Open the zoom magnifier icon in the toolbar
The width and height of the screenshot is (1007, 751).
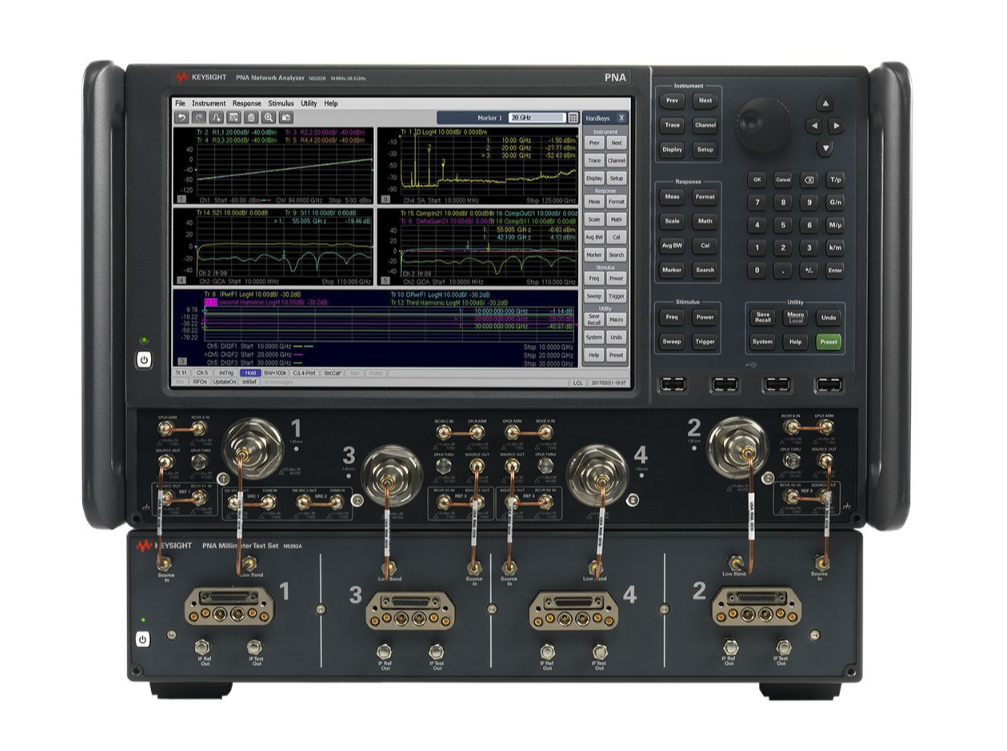(x=269, y=117)
